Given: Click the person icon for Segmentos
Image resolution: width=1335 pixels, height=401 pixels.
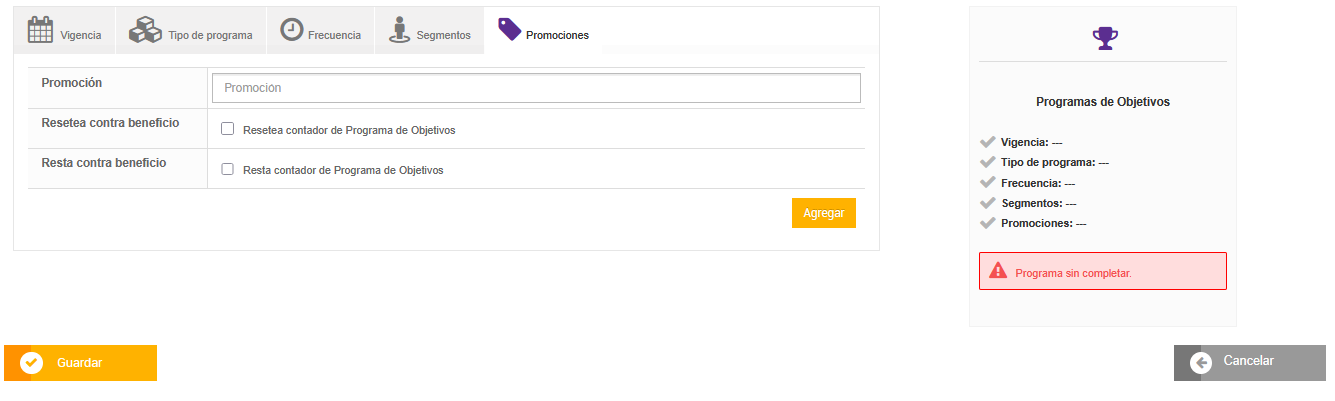Looking at the screenshot, I should pyautogui.click(x=399, y=30).
